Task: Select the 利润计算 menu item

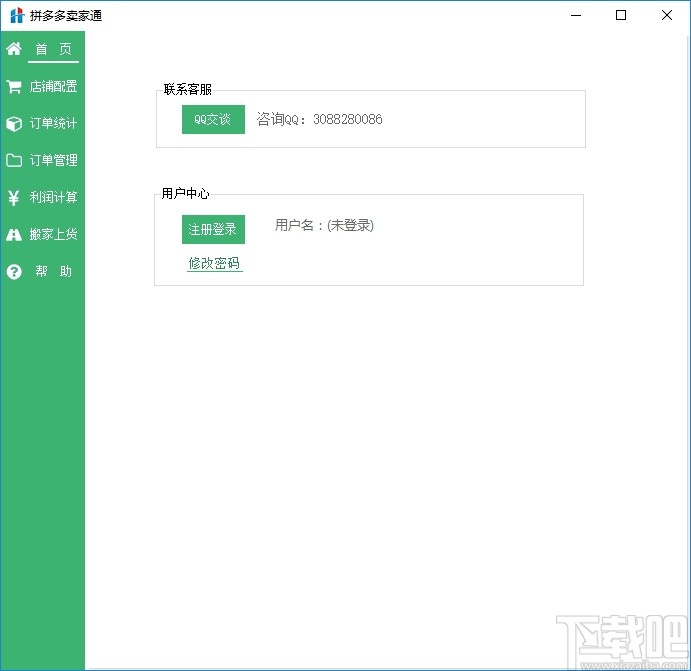Action: pos(53,197)
